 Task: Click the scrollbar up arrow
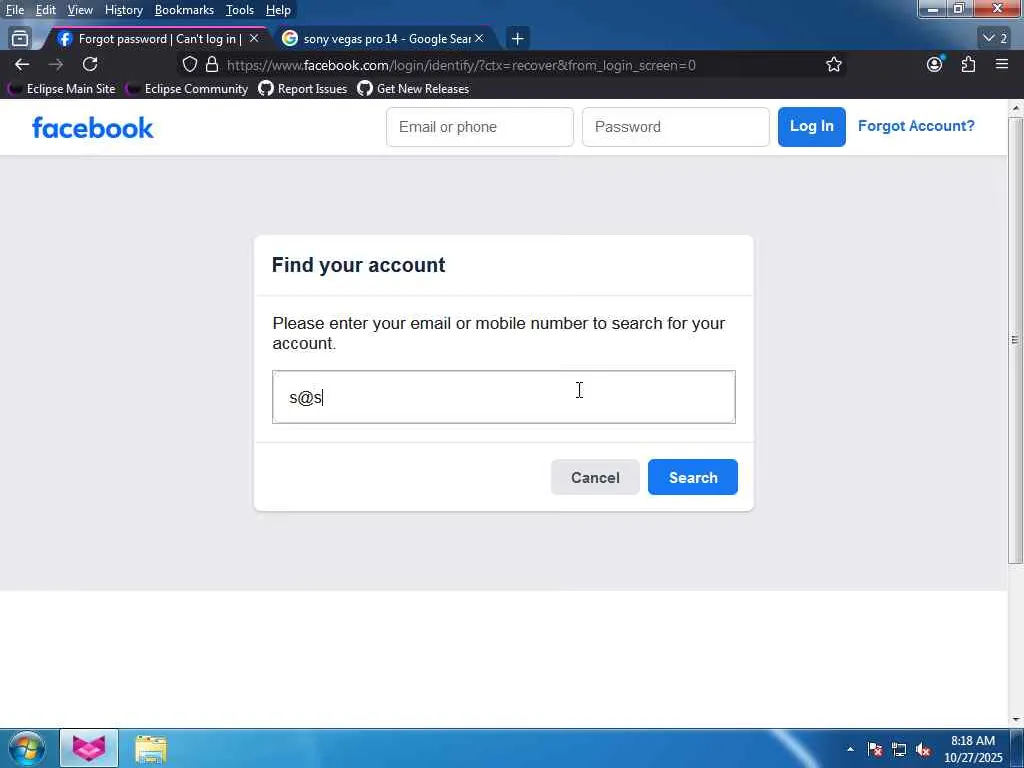coord(1016,108)
